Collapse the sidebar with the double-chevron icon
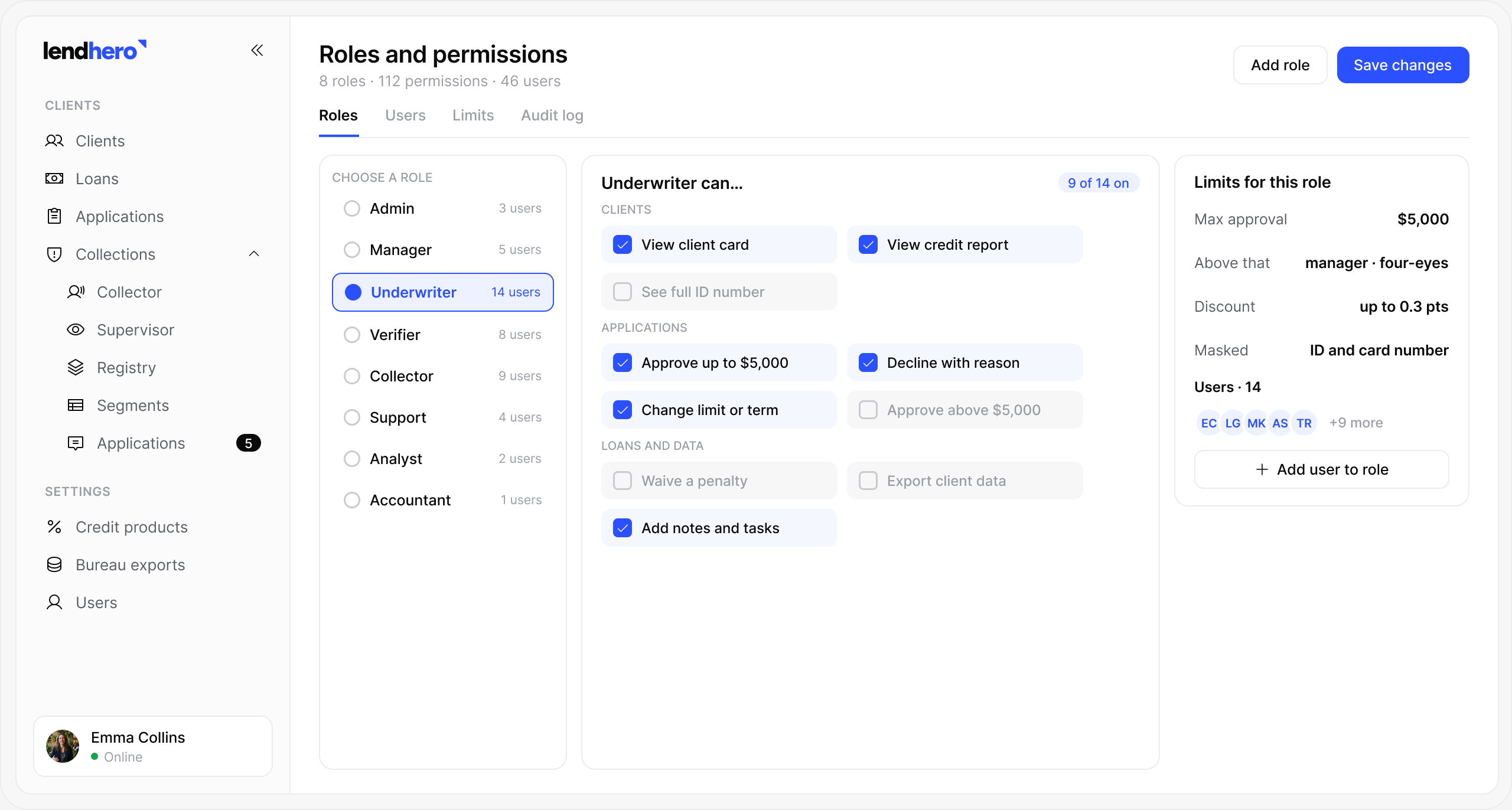The width and height of the screenshot is (1512, 810). coord(257,50)
